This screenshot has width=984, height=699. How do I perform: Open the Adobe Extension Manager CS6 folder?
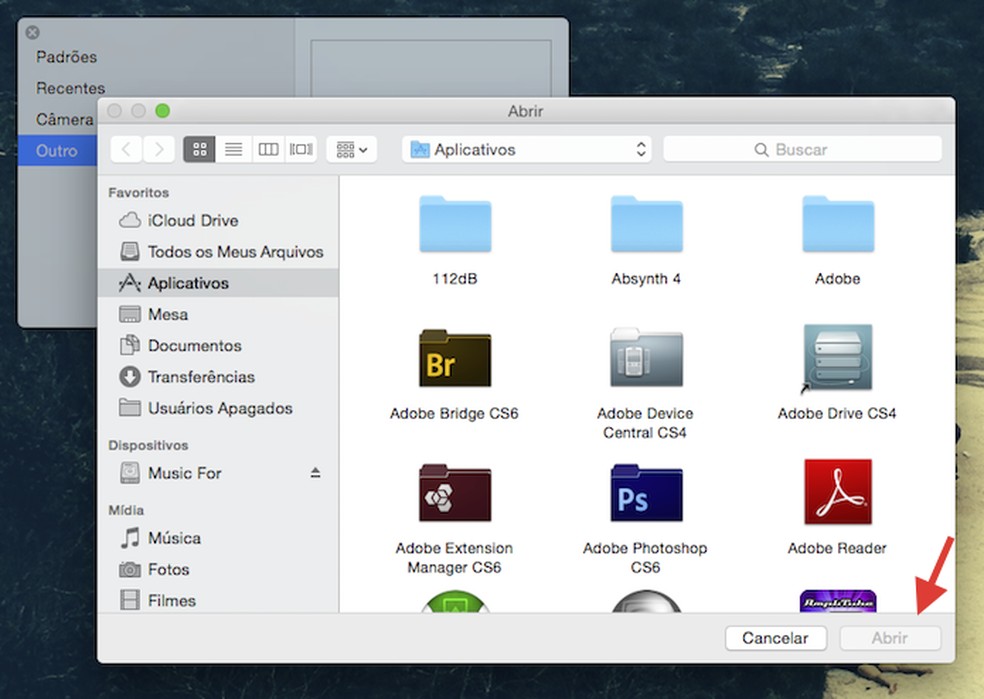[x=454, y=493]
